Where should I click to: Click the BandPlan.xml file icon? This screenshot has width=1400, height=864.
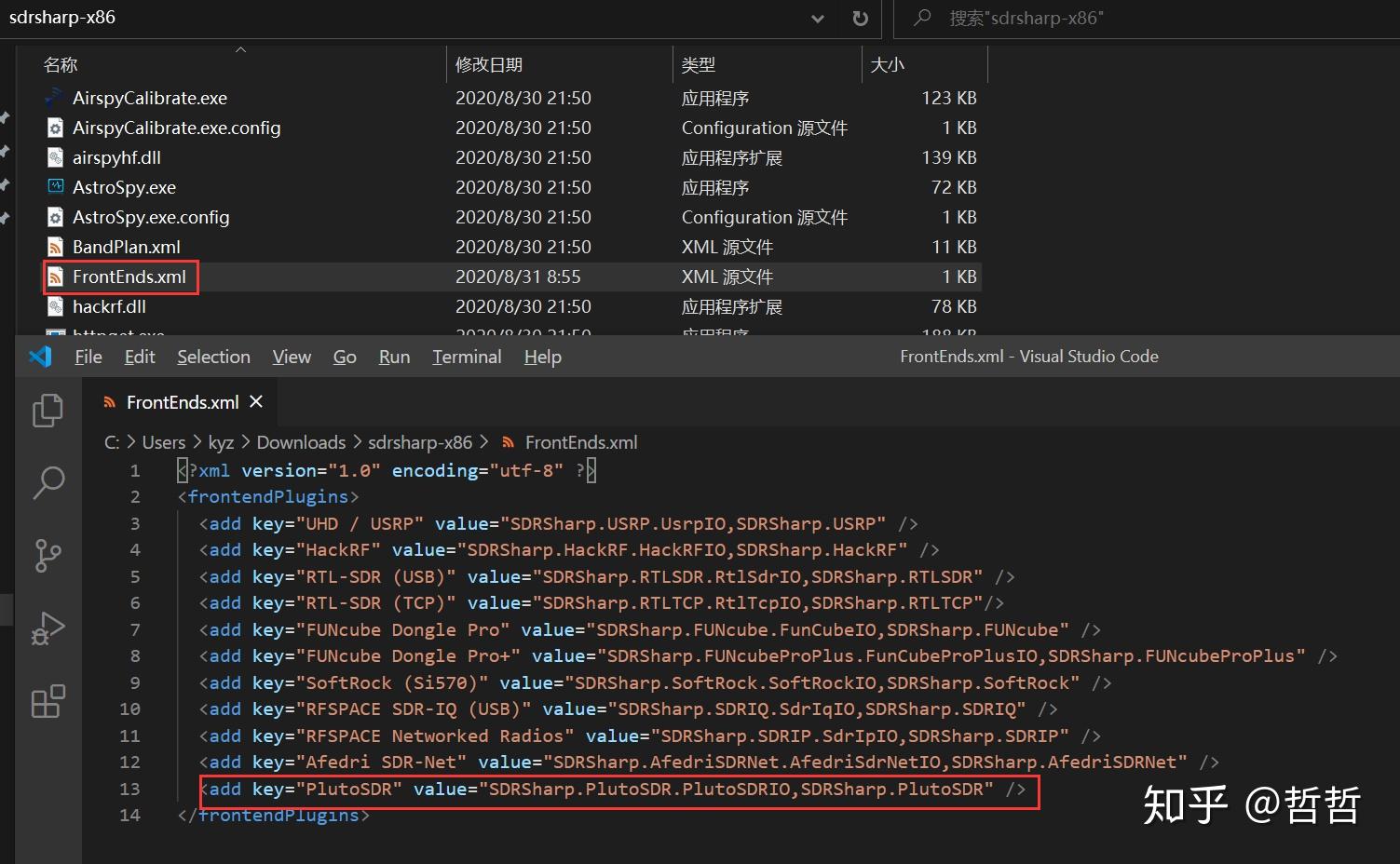(x=55, y=247)
